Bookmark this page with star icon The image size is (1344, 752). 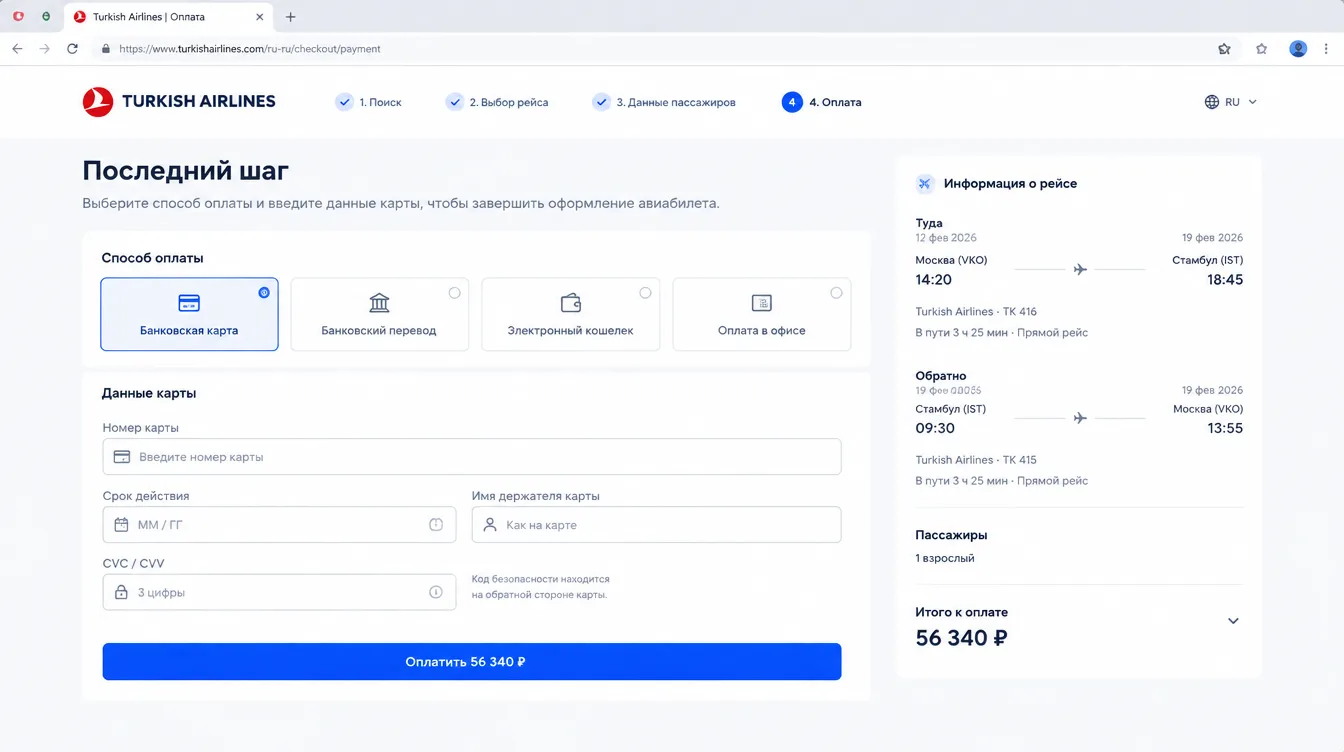pyautogui.click(x=1261, y=48)
